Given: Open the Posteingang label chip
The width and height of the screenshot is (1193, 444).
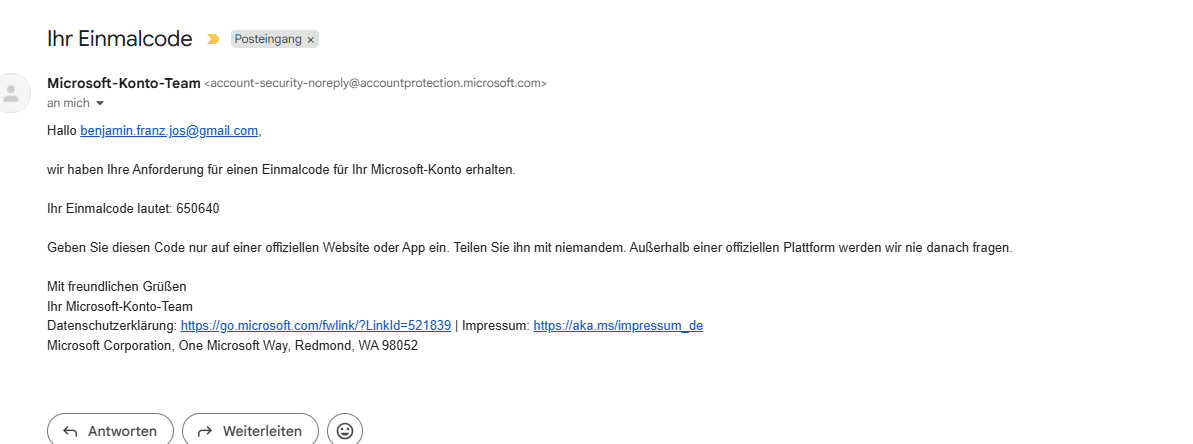Looking at the screenshot, I should tap(268, 39).
